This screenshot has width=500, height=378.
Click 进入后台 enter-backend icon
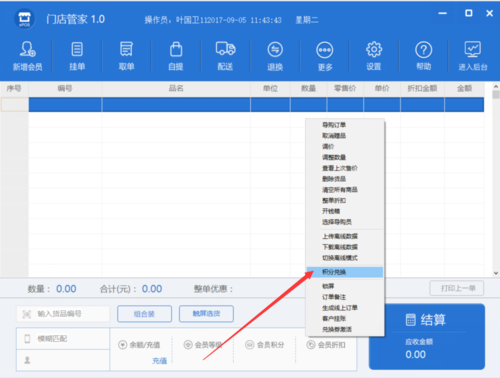pyautogui.click(x=473, y=49)
